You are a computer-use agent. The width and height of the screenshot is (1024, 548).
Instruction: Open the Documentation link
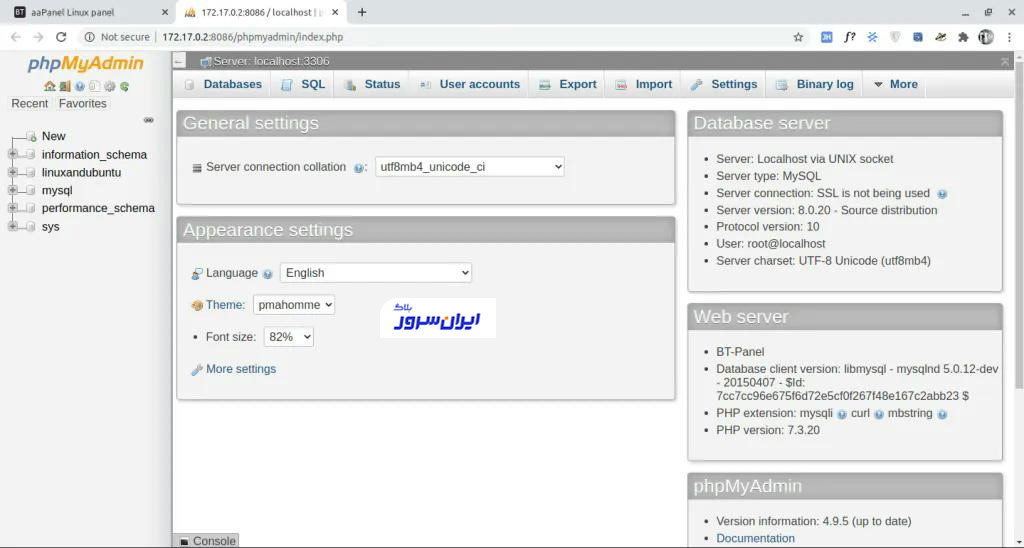(755, 538)
